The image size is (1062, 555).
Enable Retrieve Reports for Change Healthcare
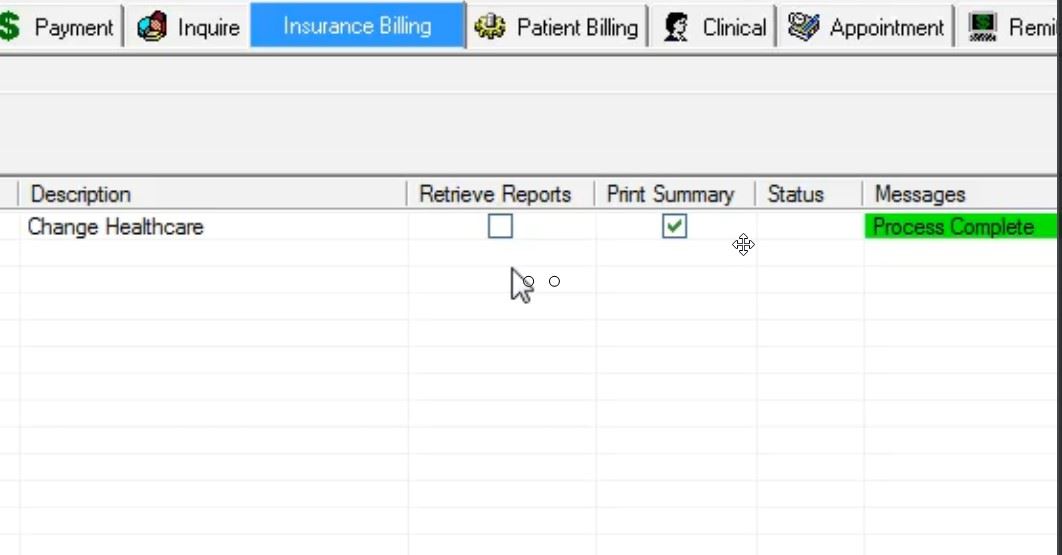click(x=500, y=227)
